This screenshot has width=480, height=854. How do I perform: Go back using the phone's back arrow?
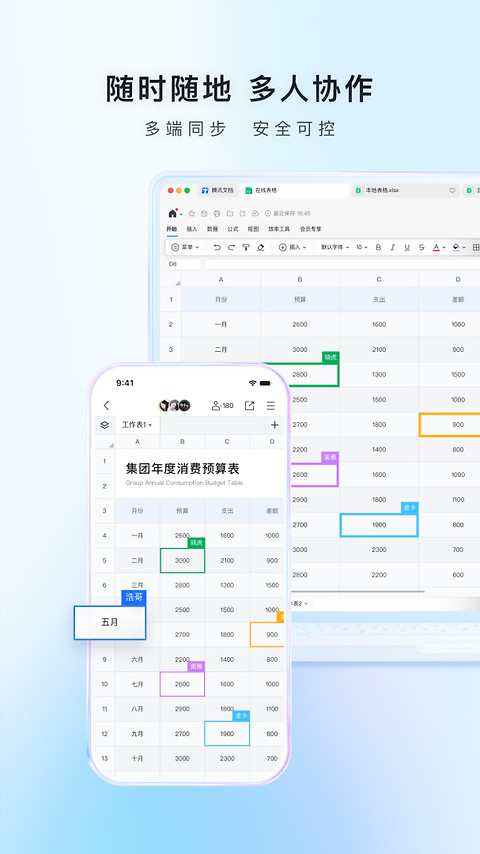(x=106, y=405)
